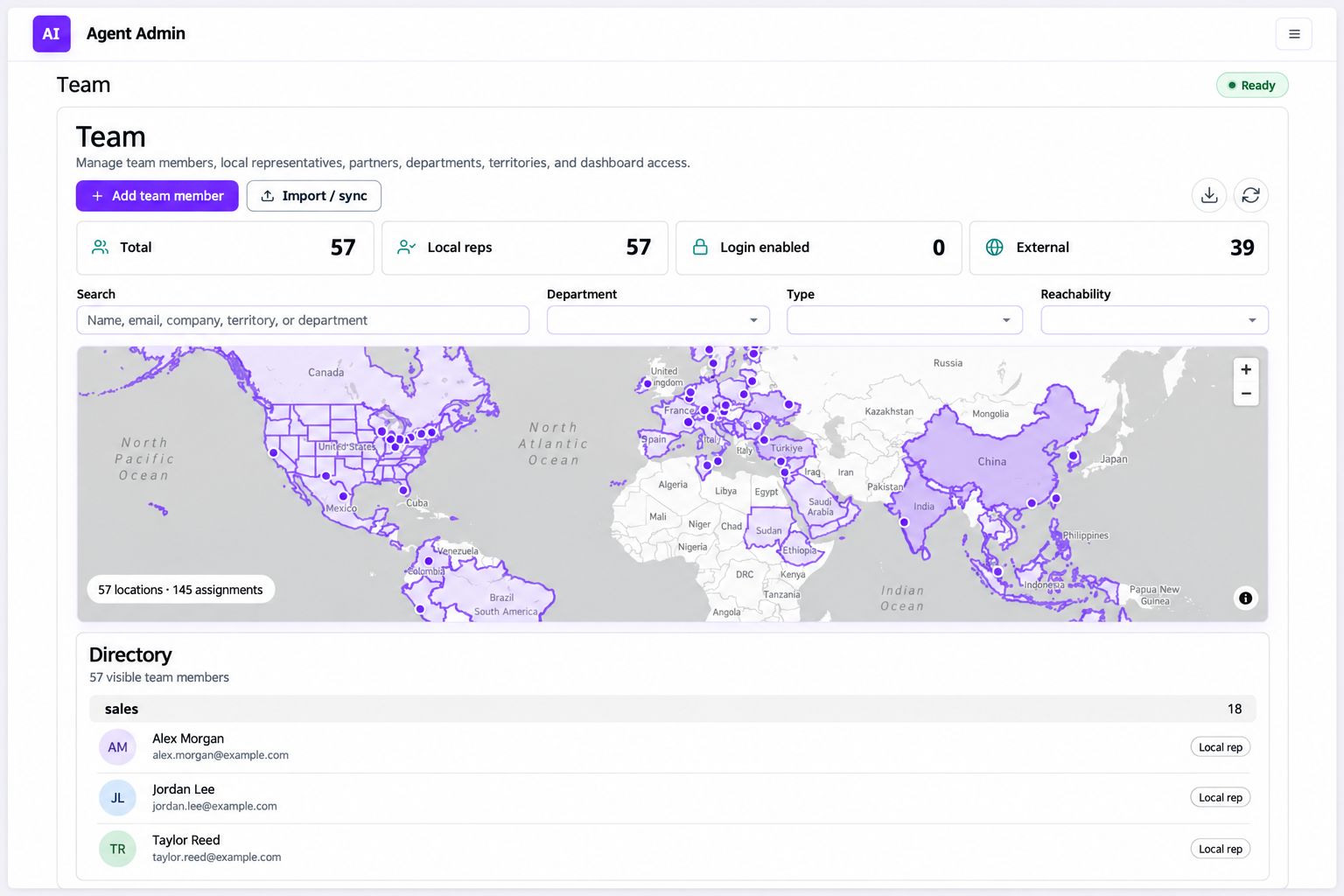Image resolution: width=1344 pixels, height=896 pixels.
Task: Select the Local reps 57 card
Action: (525, 248)
